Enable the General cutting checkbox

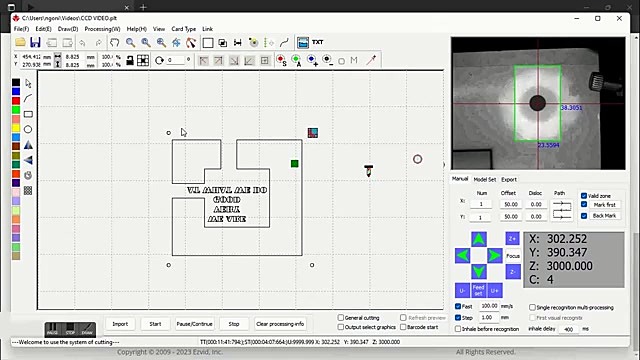(x=341, y=318)
